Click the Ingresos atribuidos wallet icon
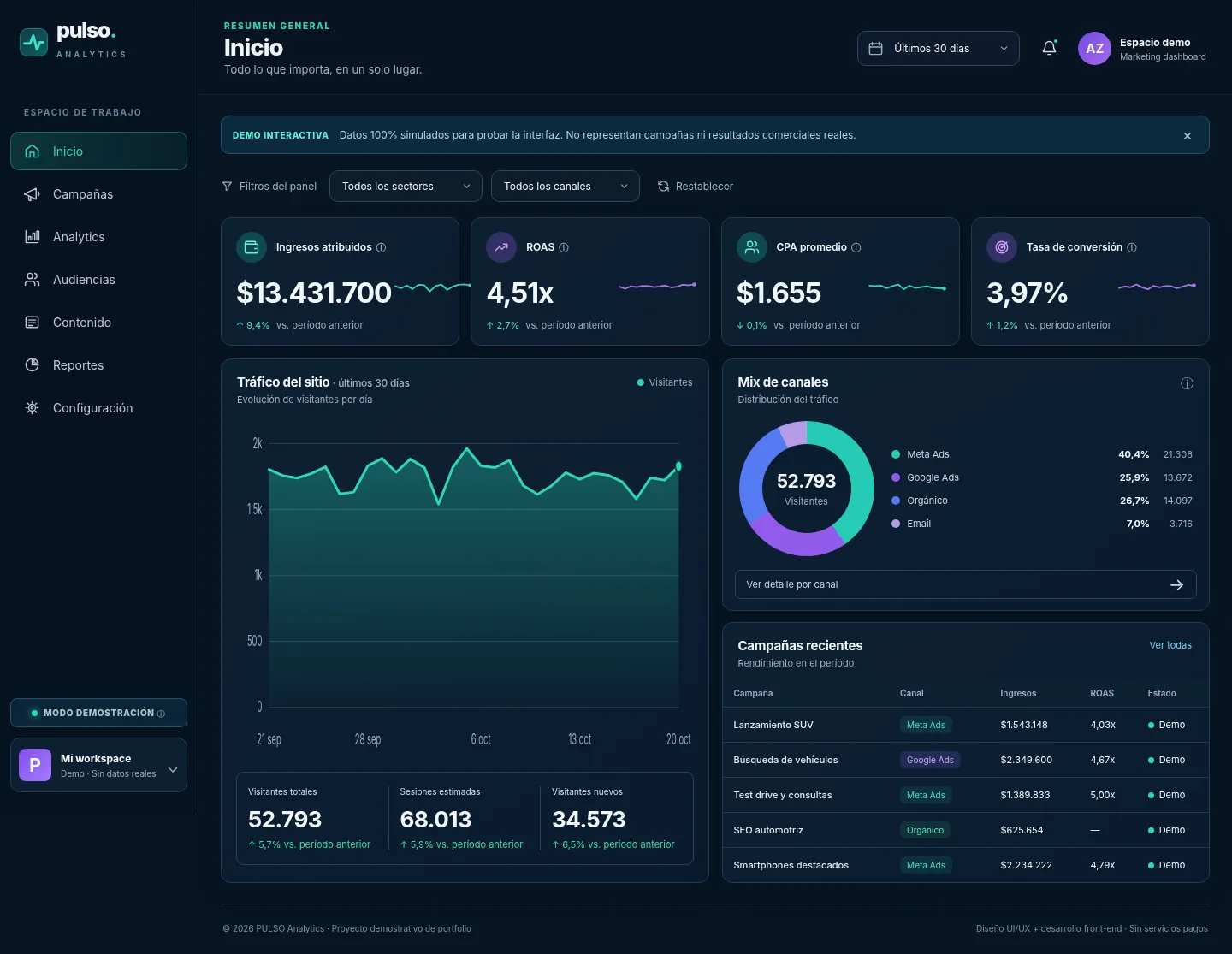Screen dimensions: 1232x954 pyautogui.click(x=252, y=247)
